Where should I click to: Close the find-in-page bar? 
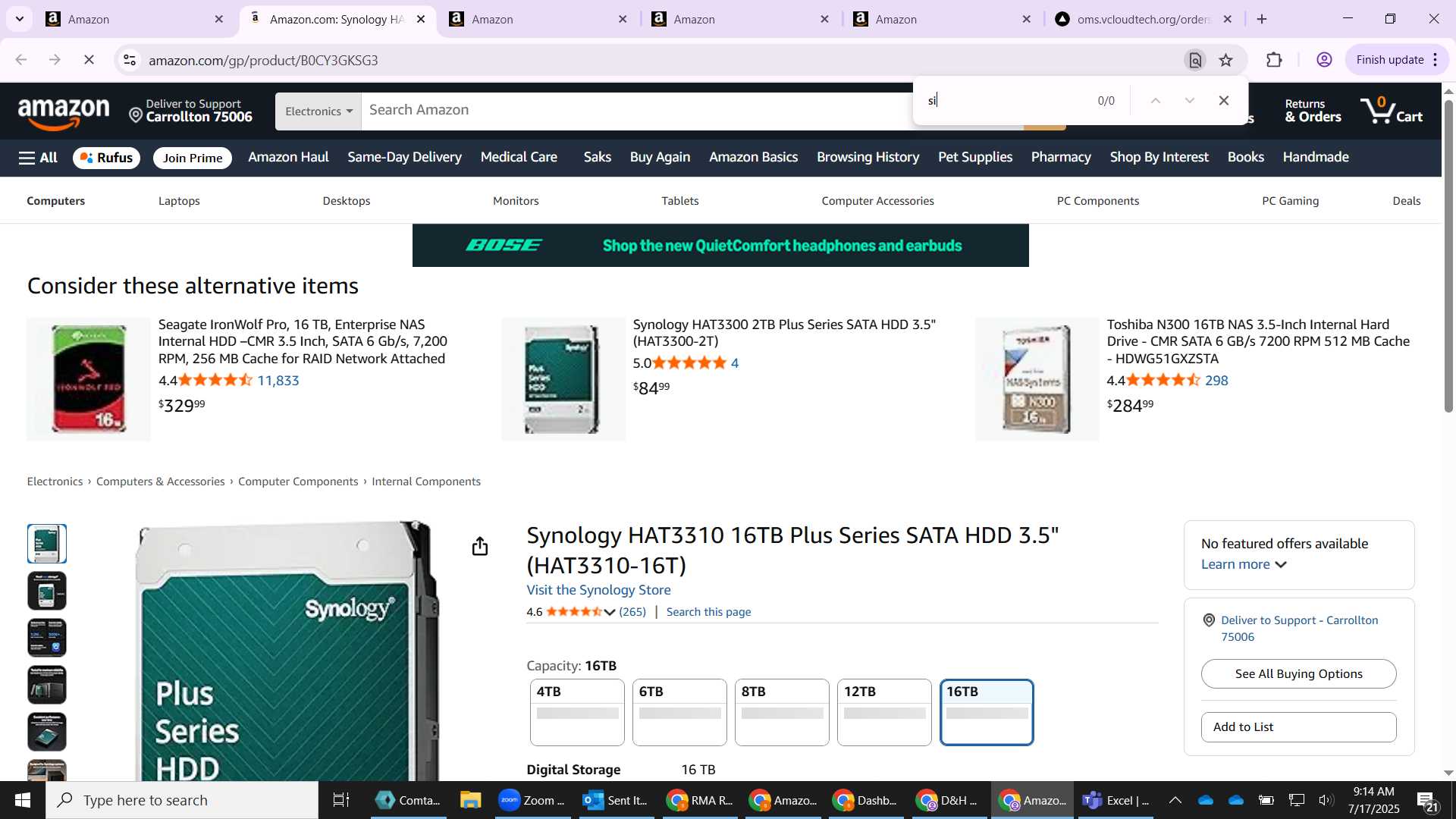pyautogui.click(x=1224, y=100)
